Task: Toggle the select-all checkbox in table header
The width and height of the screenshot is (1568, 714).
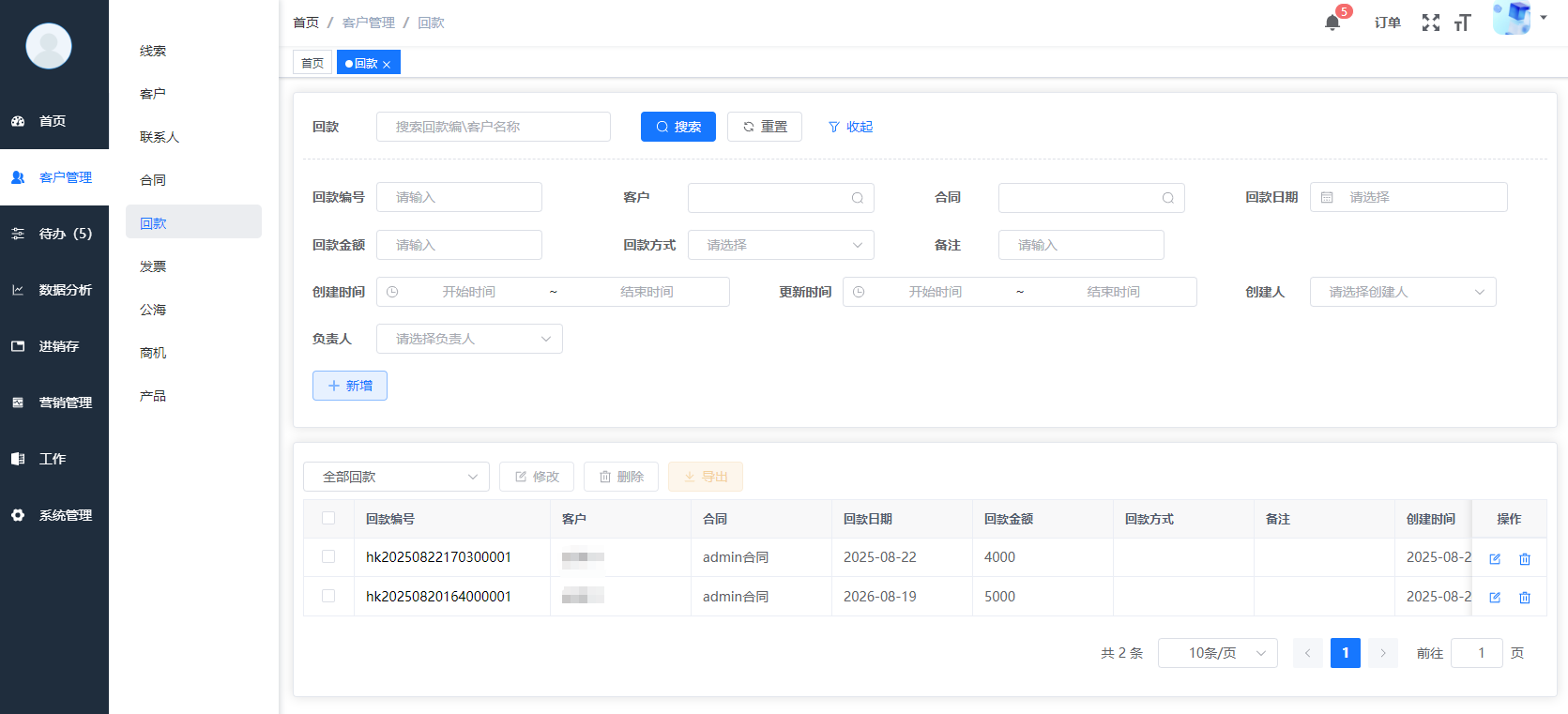Action: point(328,518)
